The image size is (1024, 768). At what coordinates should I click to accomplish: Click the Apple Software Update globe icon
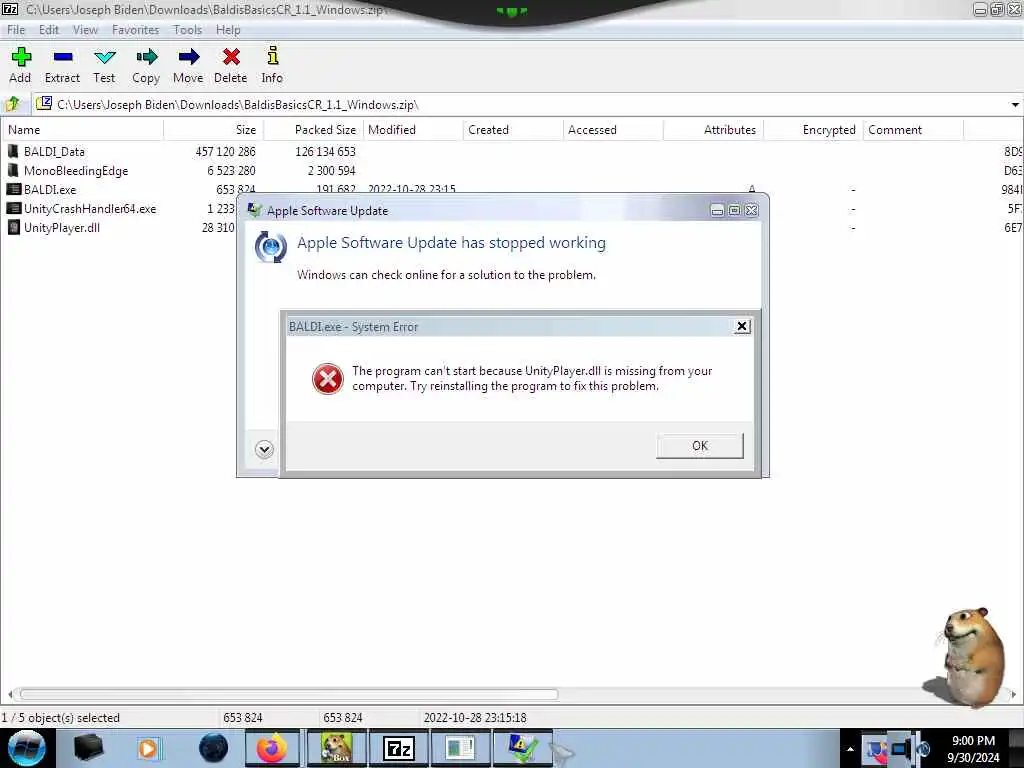click(271, 247)
